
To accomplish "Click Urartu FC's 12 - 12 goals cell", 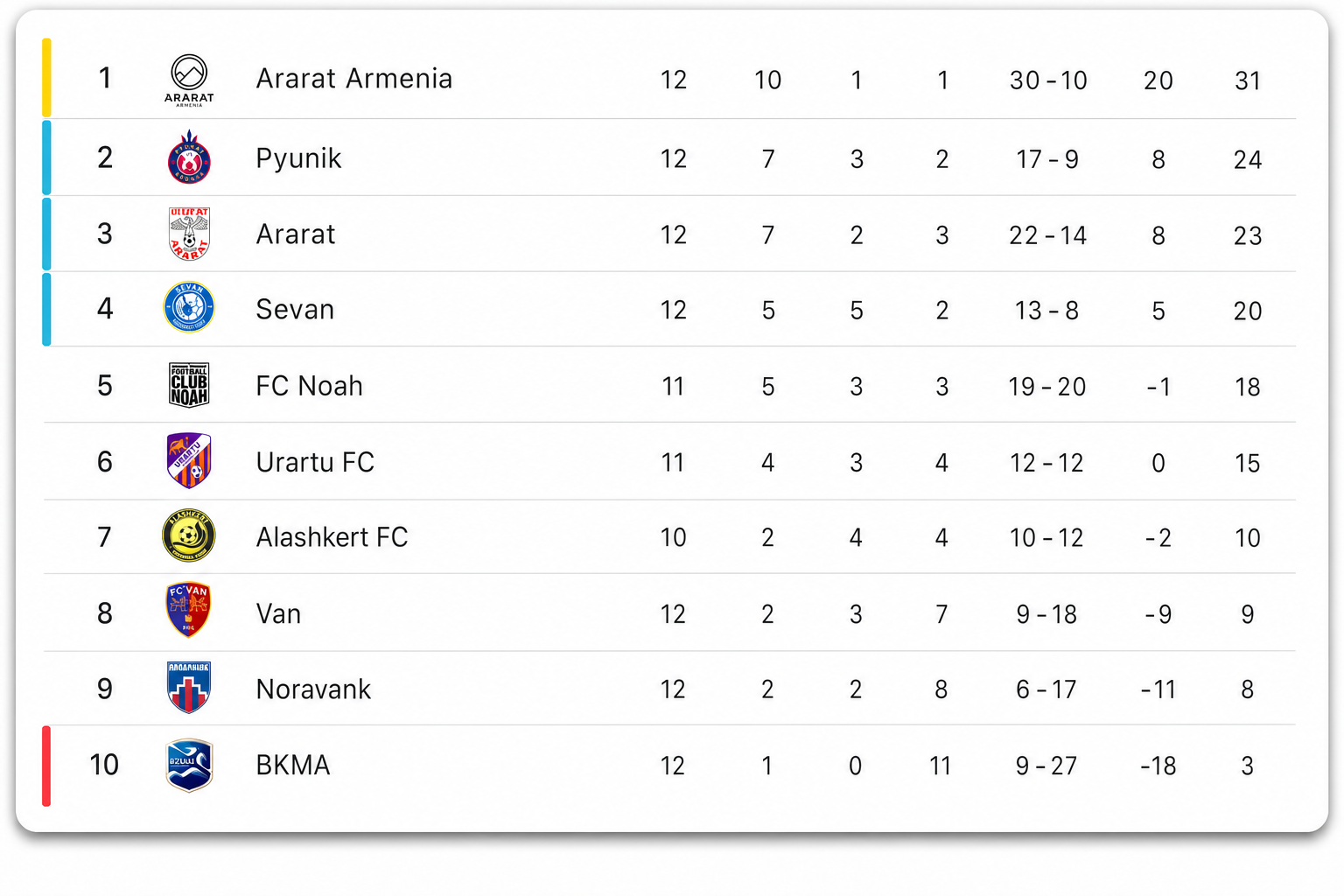I will 1046,463.
